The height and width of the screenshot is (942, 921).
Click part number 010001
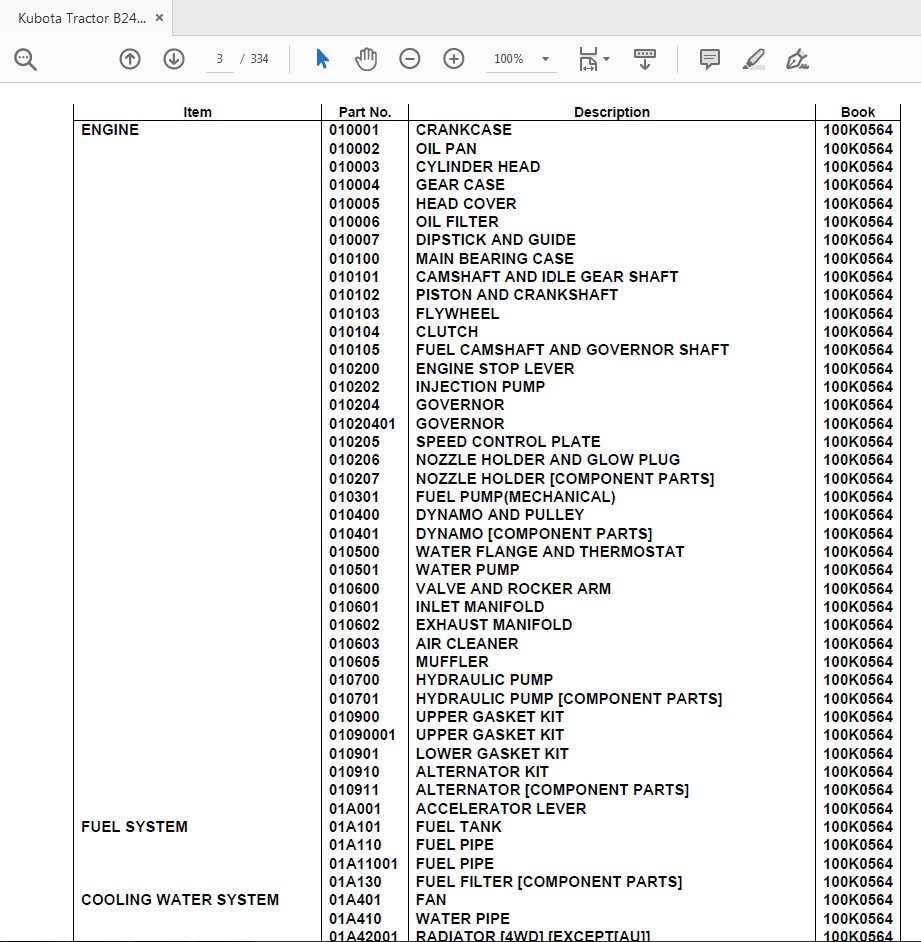354,130
